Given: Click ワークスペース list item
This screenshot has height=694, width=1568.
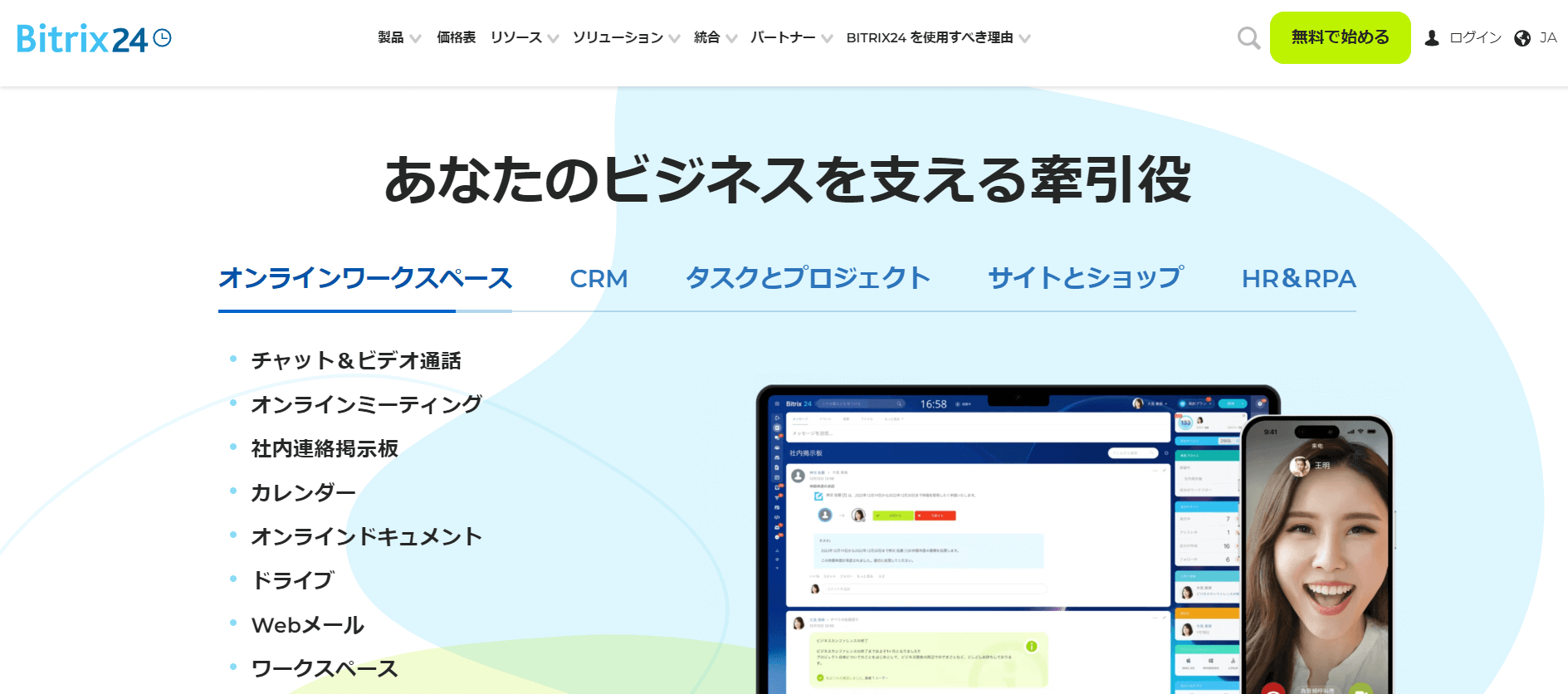Looking at the screenshot, I should tap(325, 668).
